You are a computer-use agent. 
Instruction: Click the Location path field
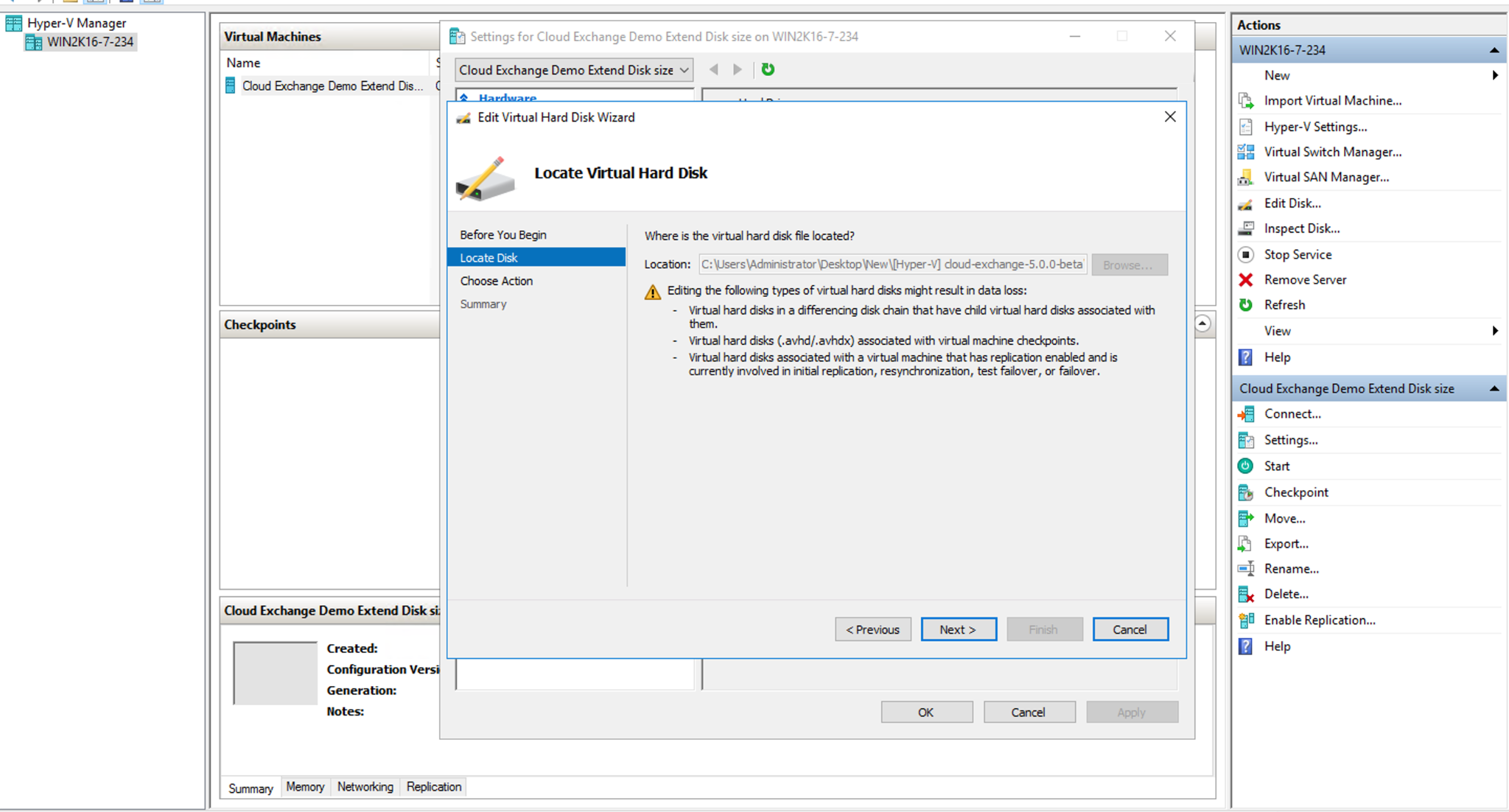[892, 265]
